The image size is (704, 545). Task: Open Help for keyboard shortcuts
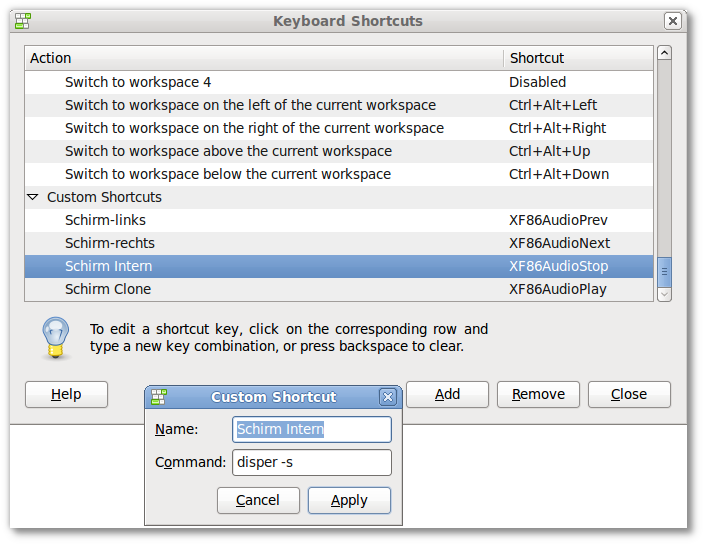(66, 394)
